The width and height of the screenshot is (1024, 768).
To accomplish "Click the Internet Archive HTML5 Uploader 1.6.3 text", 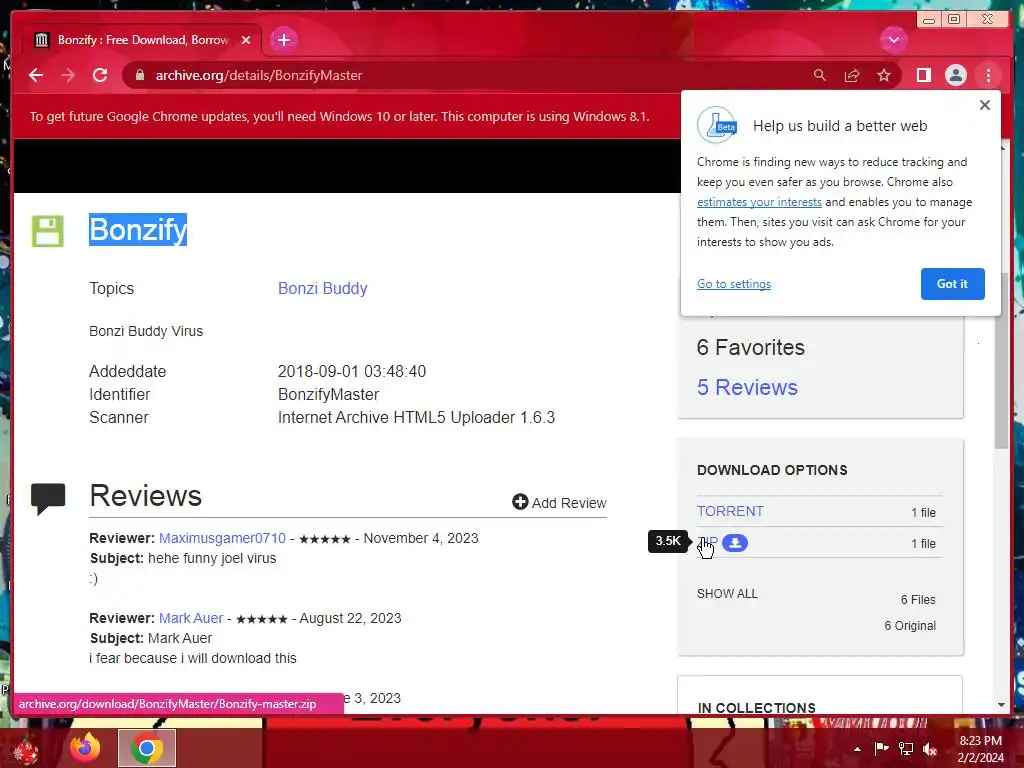I will pos(416,417).
